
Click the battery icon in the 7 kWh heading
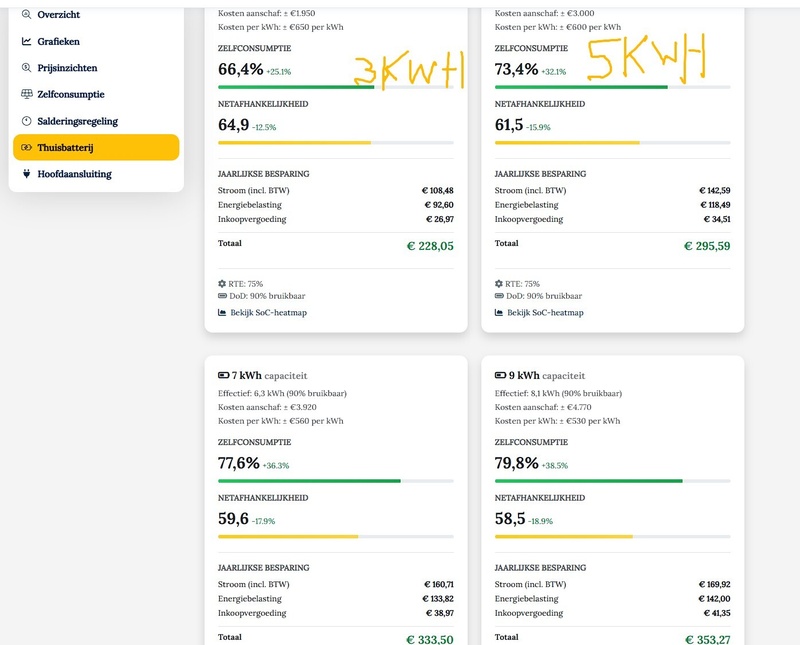tap(223, 376)
